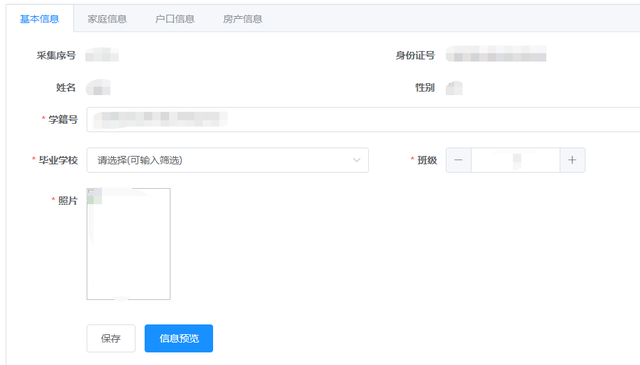Click the blurred 身份证号 value
This screenshot has height=365, width=640.
click(496, 54)
